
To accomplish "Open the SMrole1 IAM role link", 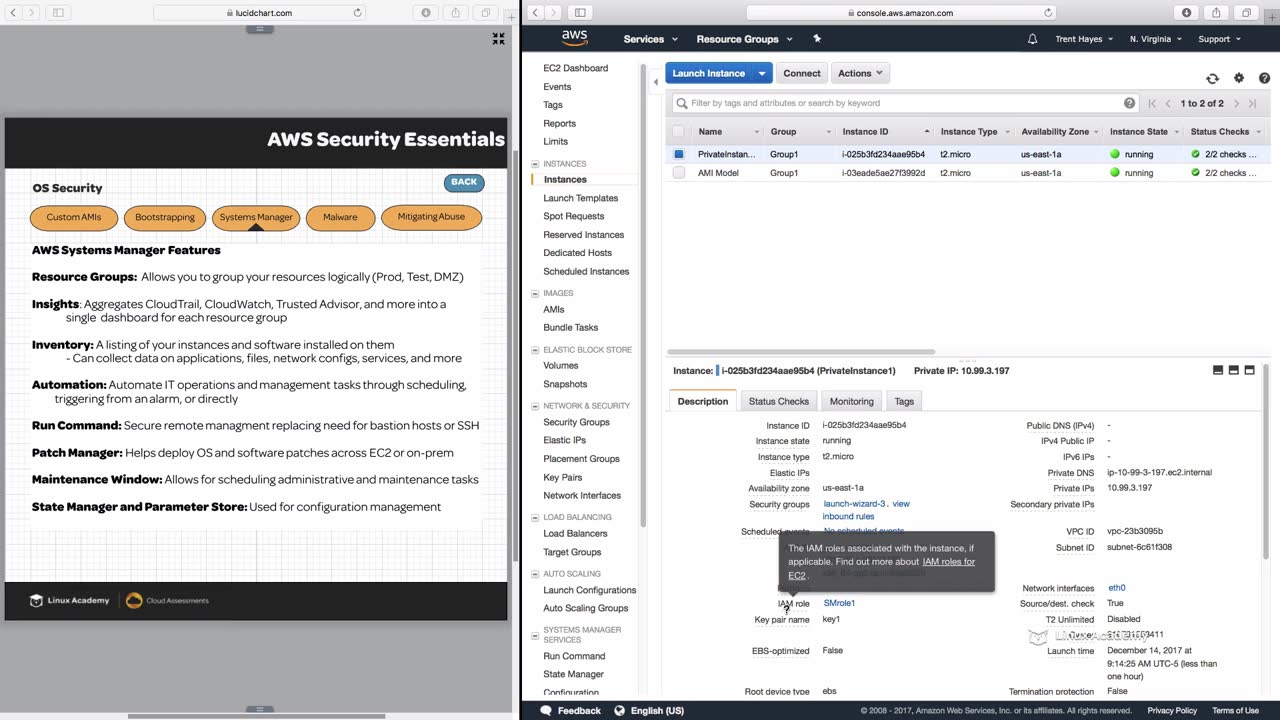I will [x=839, y=603].
